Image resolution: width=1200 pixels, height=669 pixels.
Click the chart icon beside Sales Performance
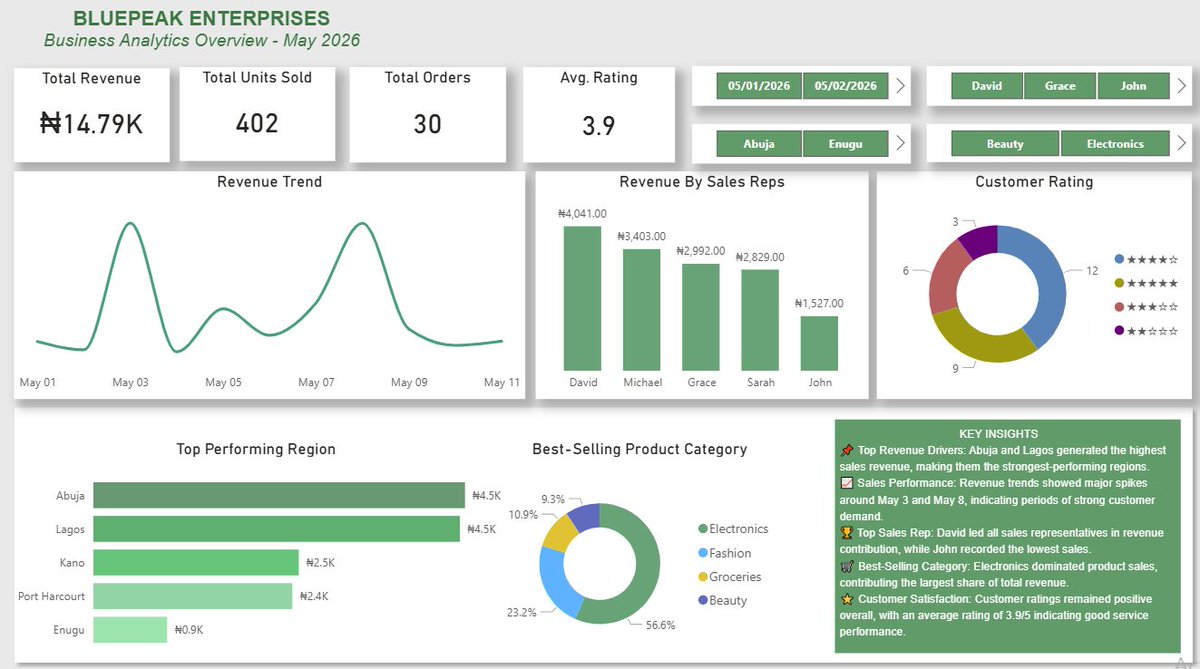click(847, 484)
